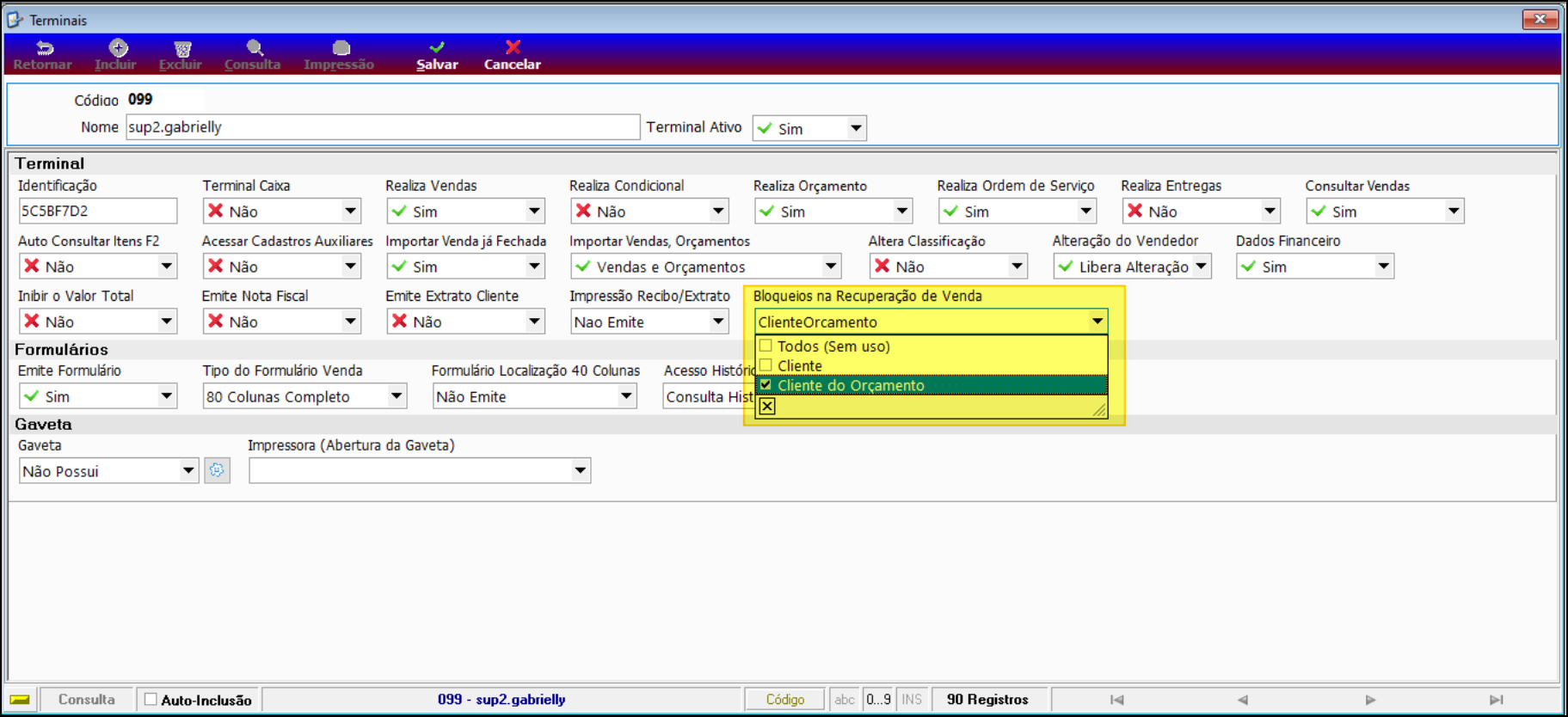Open the Realiza Orçamento dropdown
The image size is (1568, 717).
click(x=902, y=211)
